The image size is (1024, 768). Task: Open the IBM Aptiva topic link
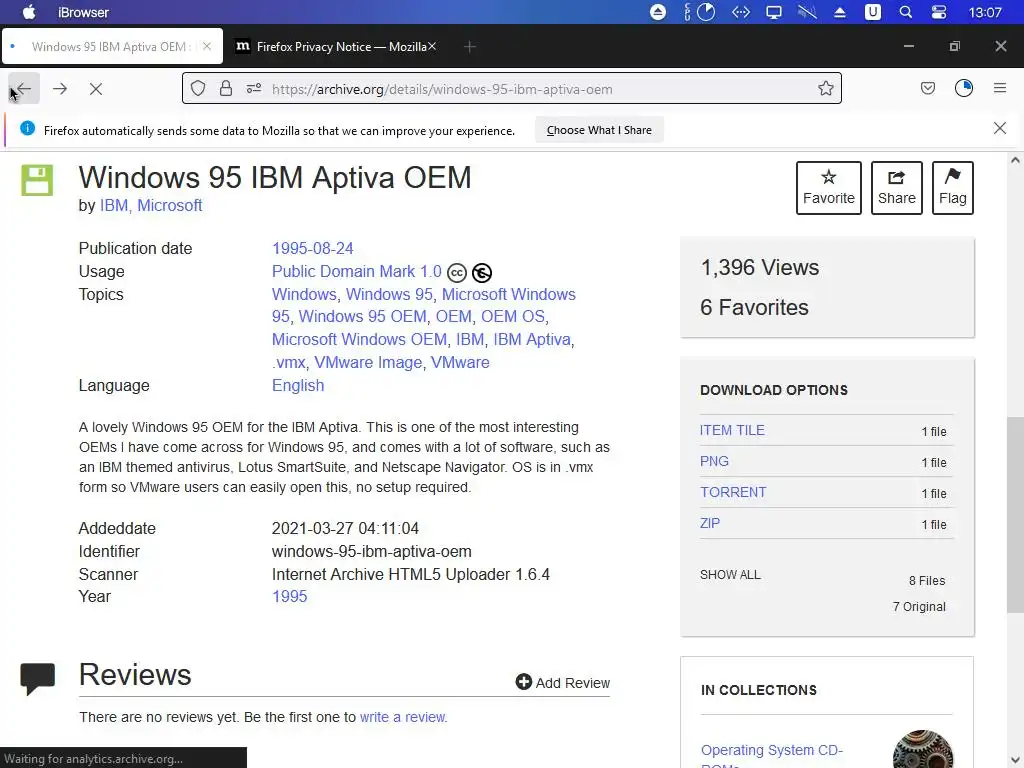point(532,340)
